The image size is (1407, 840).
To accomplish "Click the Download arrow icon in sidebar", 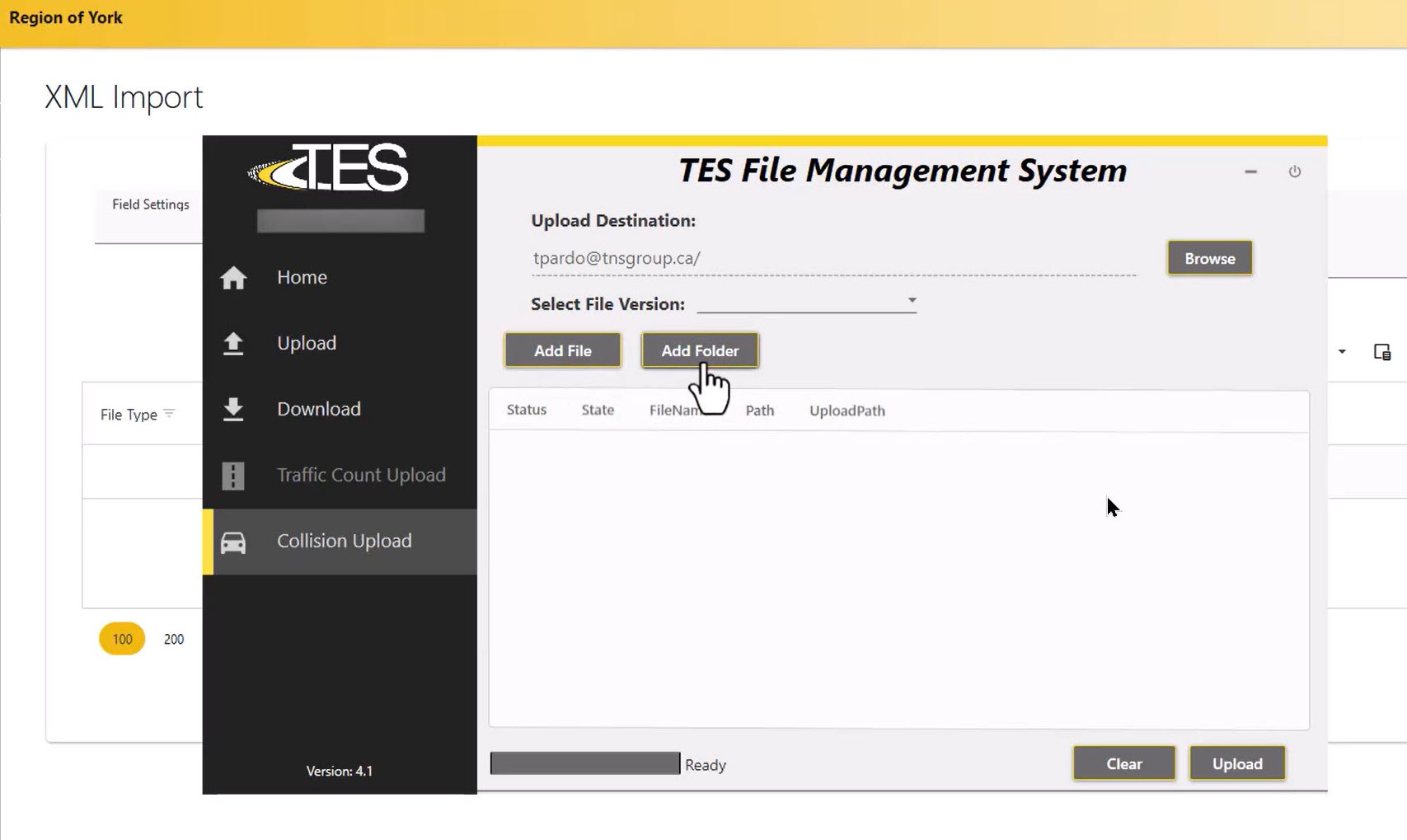I will pos(233,409).
